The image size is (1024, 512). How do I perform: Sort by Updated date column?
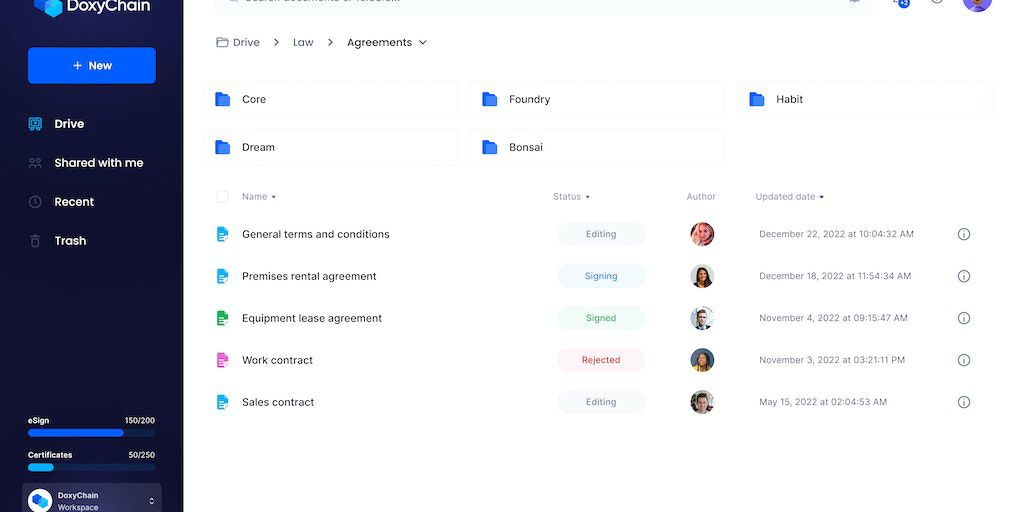coord(789,197)
